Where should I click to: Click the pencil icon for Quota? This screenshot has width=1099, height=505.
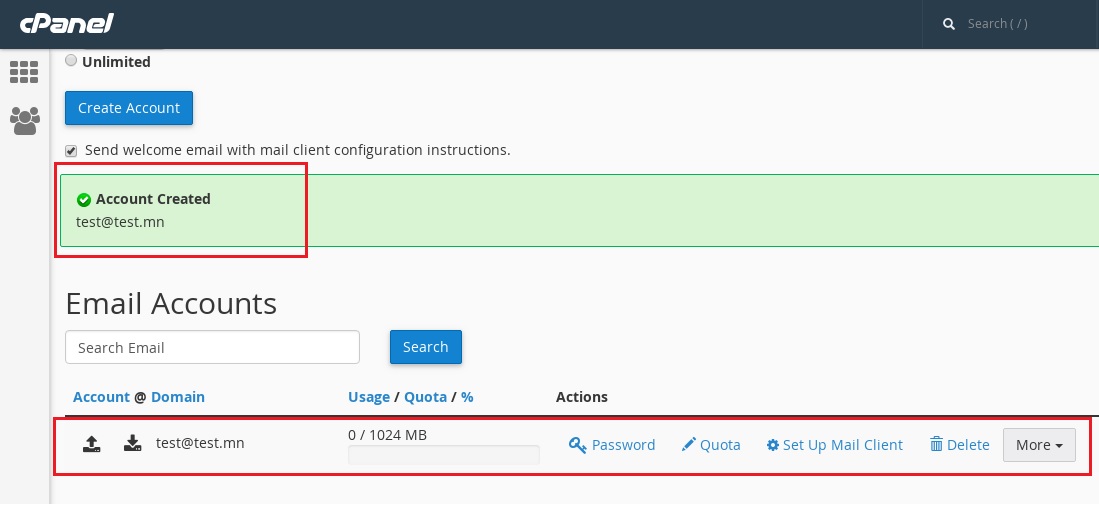(x=688, y=445)
